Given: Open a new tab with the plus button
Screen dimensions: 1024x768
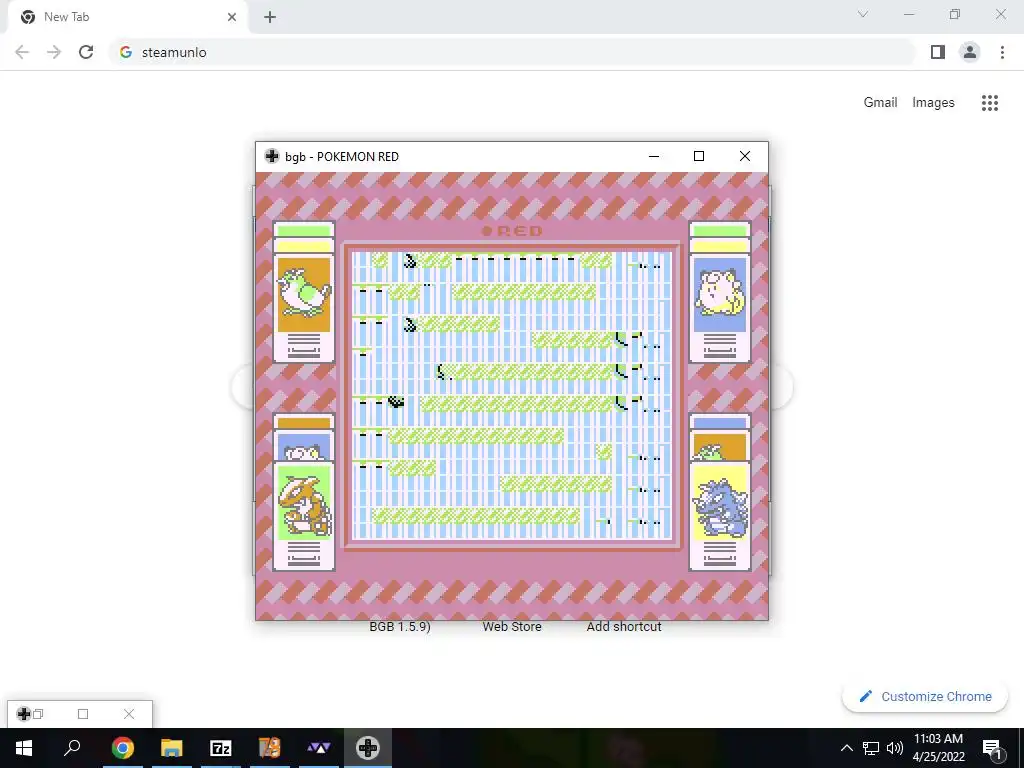Looking at the screenshot, I should (270, 18).
